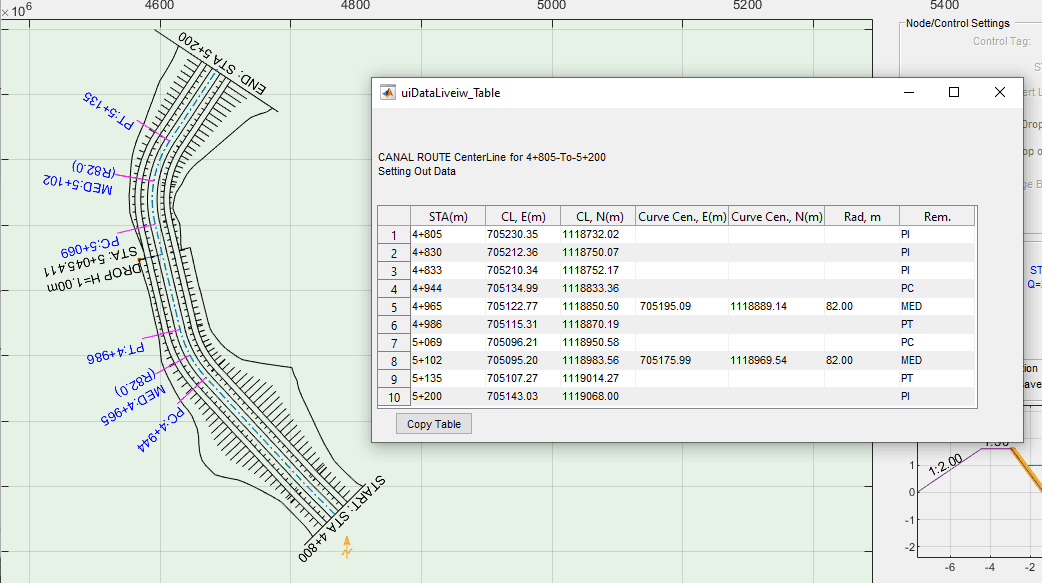Select row 5 header in the table
Screen dimensions: 1042x583
click(x=394, y=307)
